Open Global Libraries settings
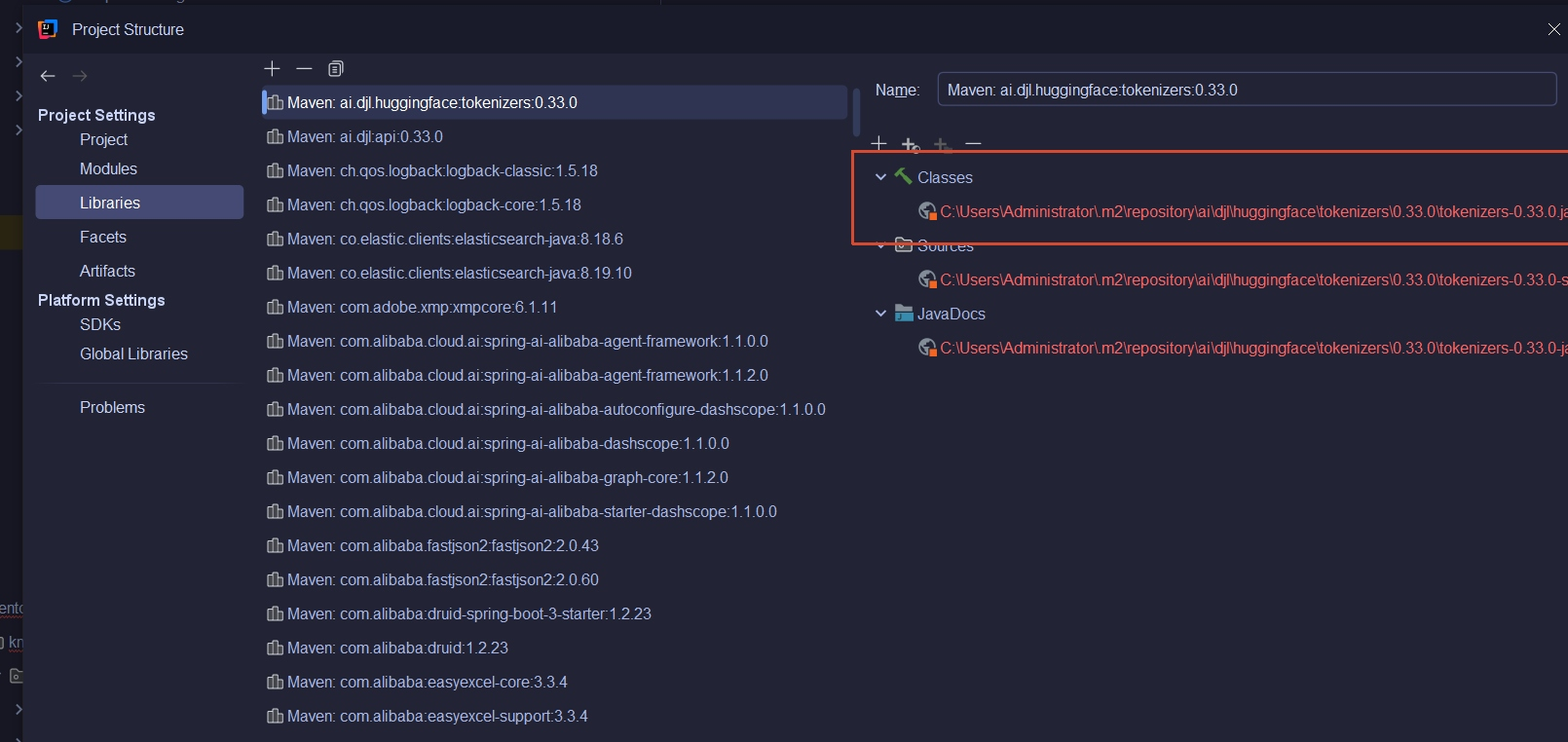The height and width of the screenshot is (742, 1568). coord(133,353)
